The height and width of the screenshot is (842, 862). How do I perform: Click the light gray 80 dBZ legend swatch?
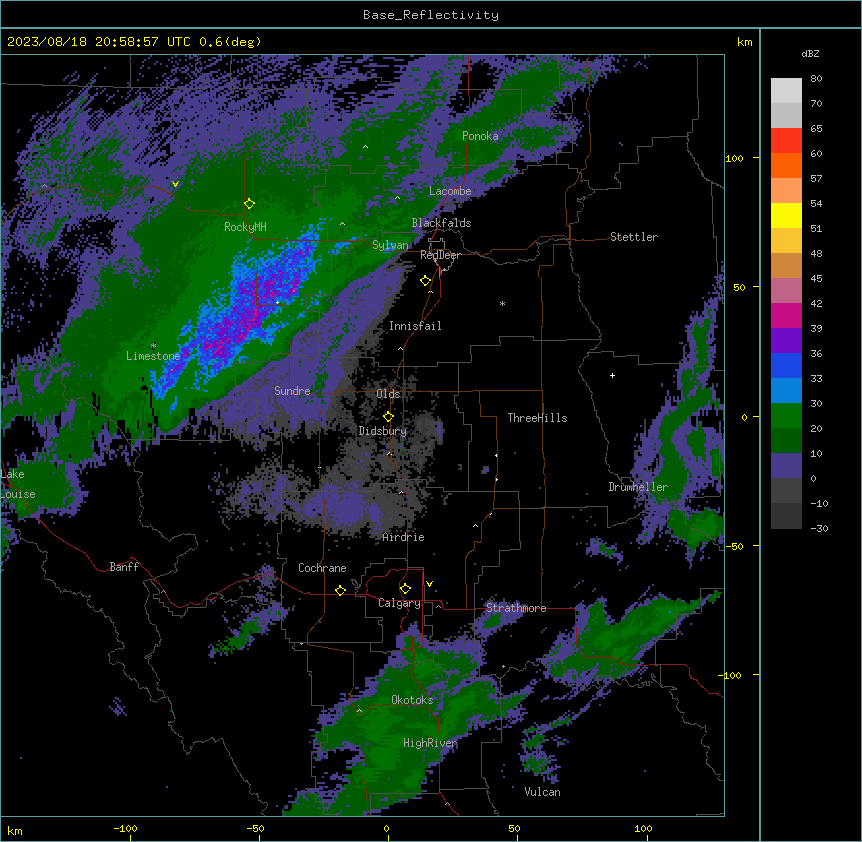786,90
